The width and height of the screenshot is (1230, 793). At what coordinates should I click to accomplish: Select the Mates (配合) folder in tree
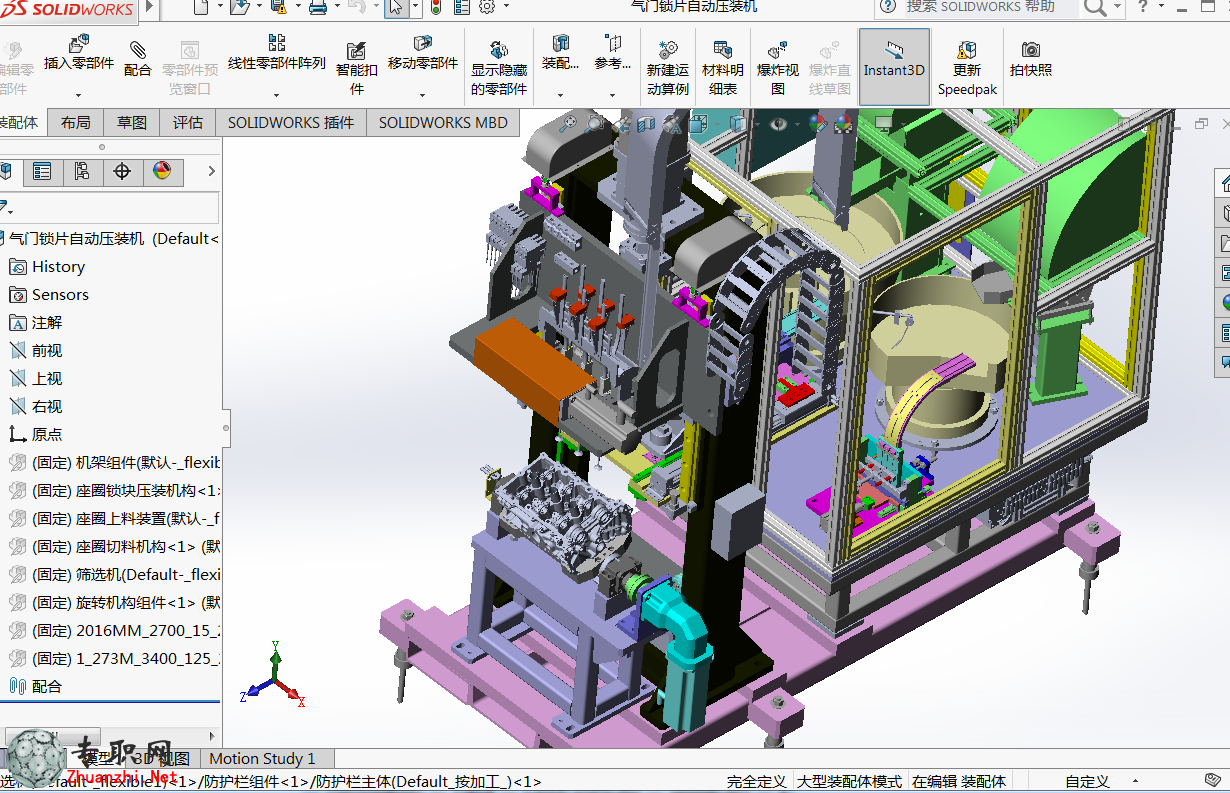click(36, 687)
